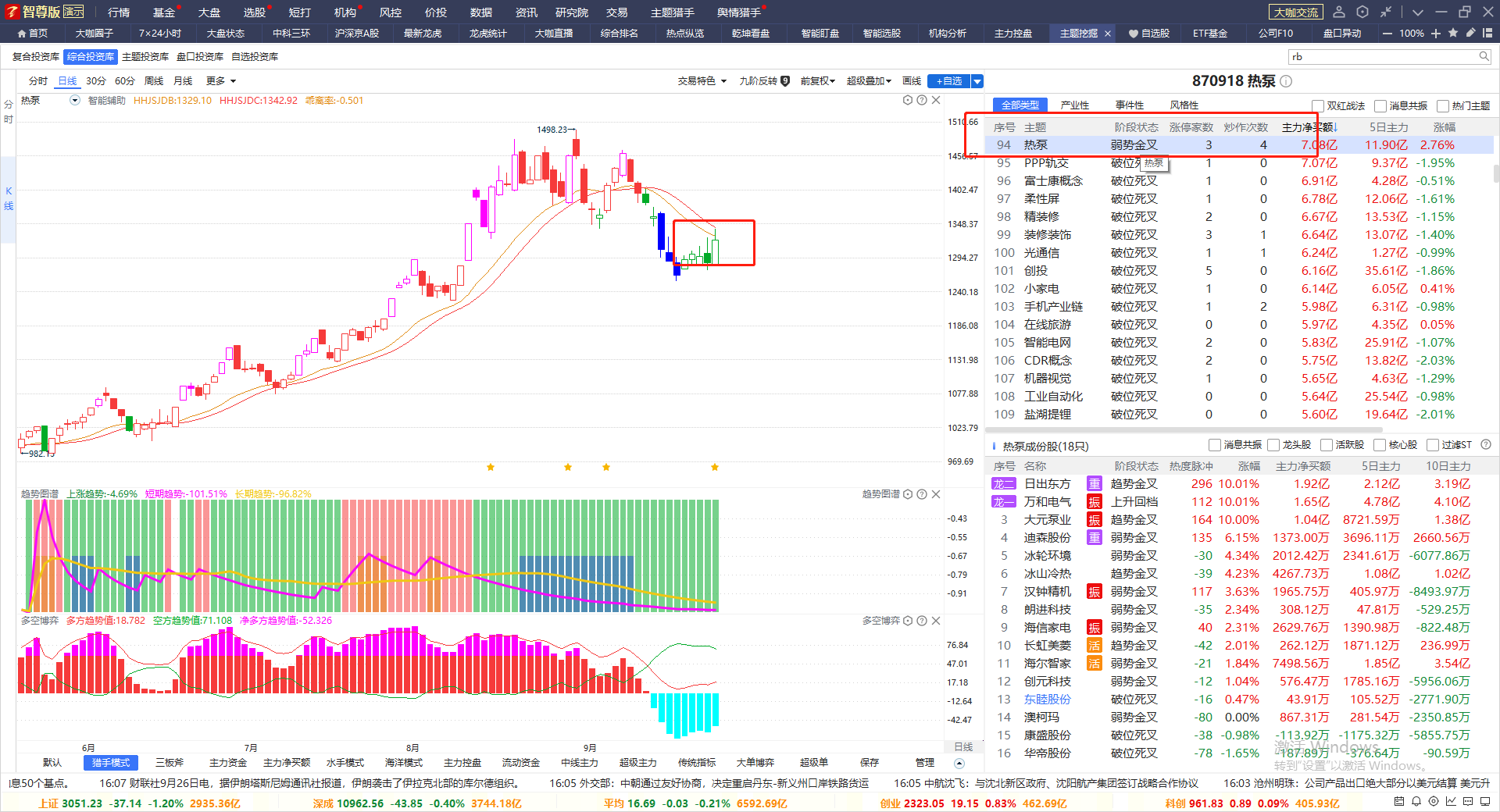The width and height of the screenshot is (1500, 812).
Task: Click the monitor icon in status bar
Action: click(1485, 801)
